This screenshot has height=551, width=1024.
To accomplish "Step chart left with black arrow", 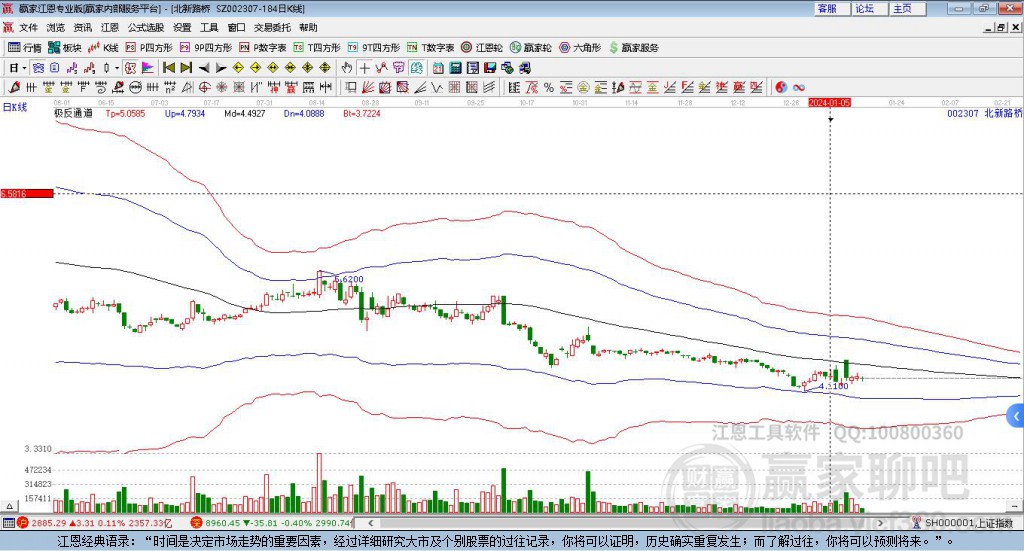I will click(x=204, y=68).
